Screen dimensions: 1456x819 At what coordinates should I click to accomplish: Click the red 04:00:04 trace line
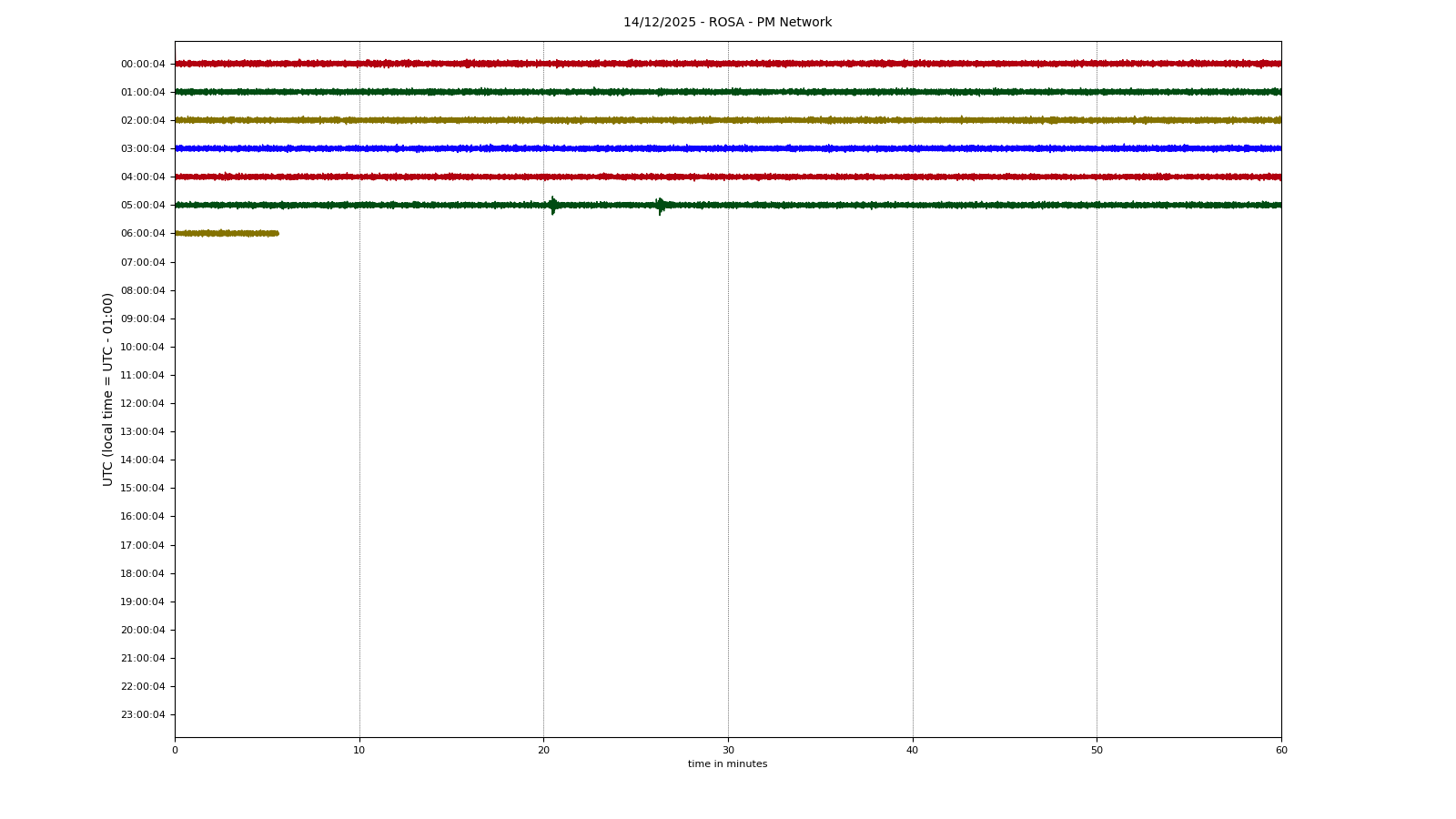coord(728,177)
